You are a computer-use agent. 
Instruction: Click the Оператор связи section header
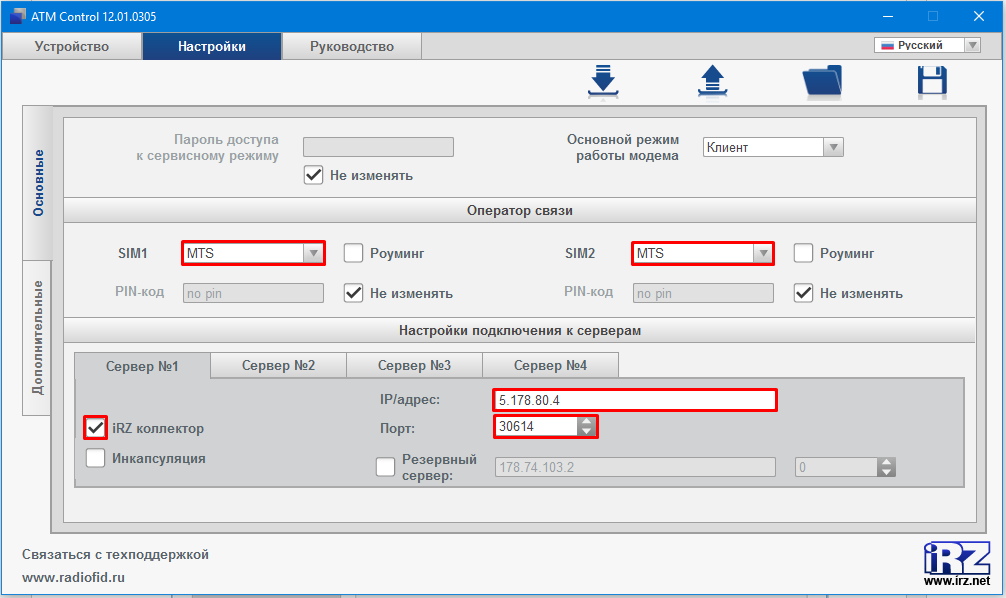tap(520, 210)
